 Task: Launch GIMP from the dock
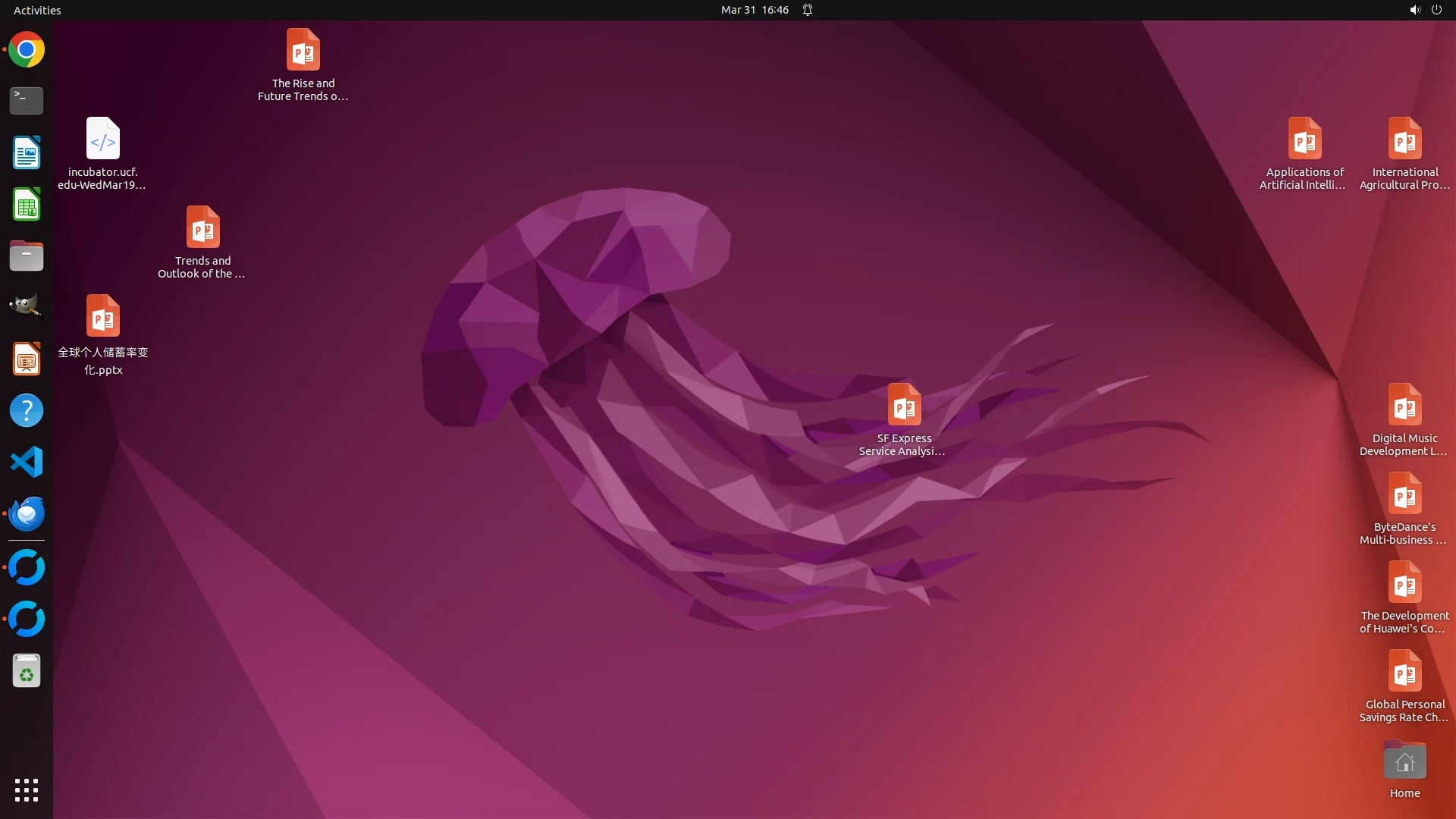[x=27, y=306]
